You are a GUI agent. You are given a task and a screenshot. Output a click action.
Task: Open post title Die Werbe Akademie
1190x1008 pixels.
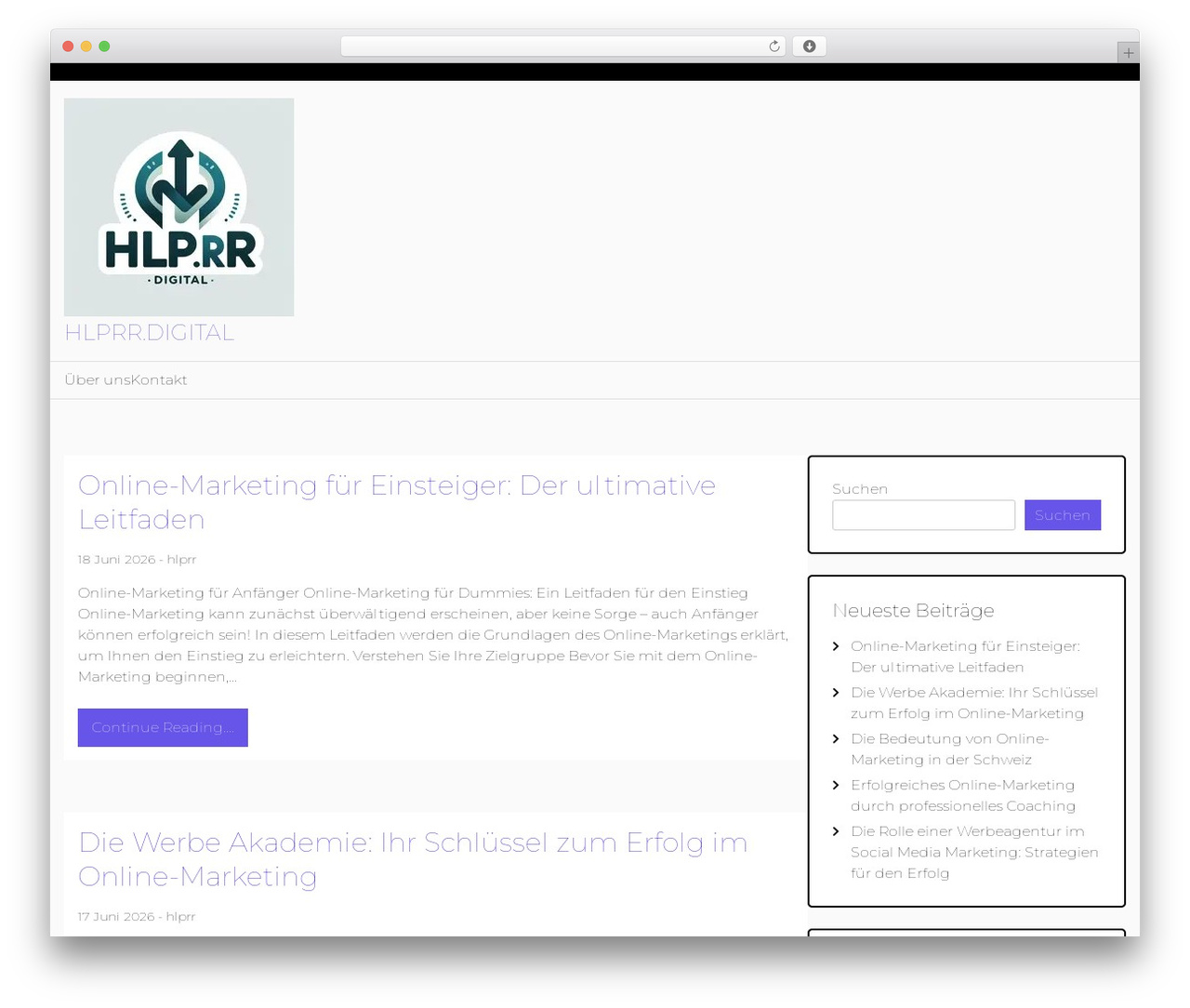[x=413, y=859]
